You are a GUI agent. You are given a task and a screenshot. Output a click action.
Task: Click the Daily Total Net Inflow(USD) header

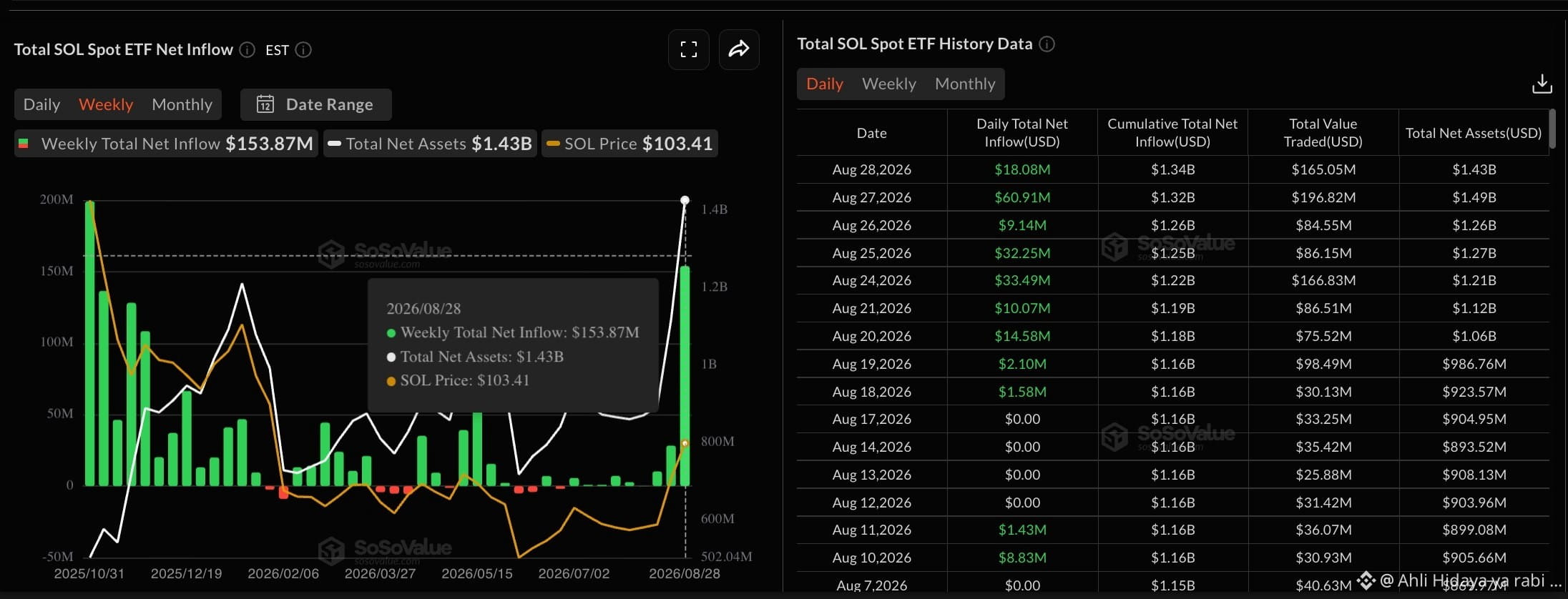pos(1022,133)
